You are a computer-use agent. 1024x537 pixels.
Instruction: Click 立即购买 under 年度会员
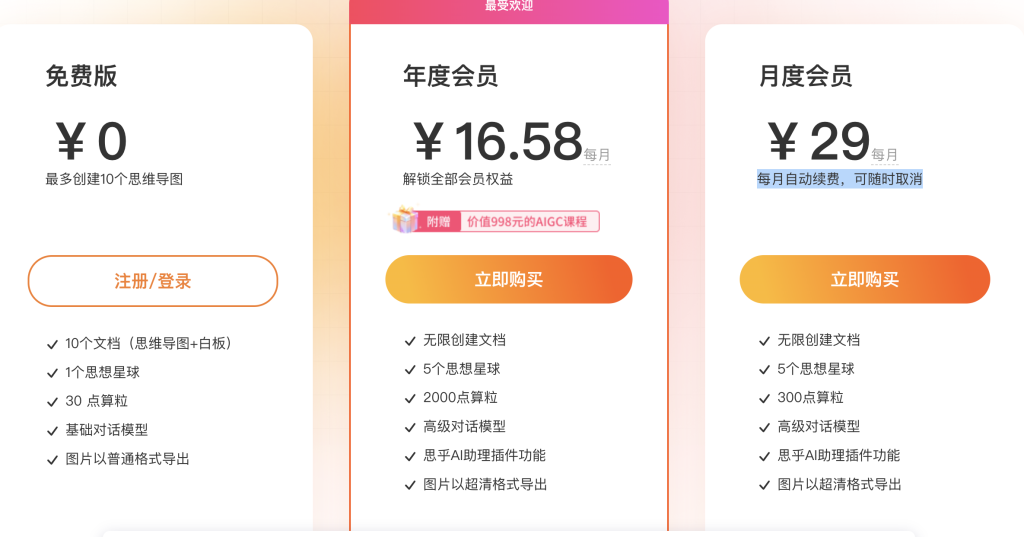tap(509, 280)
